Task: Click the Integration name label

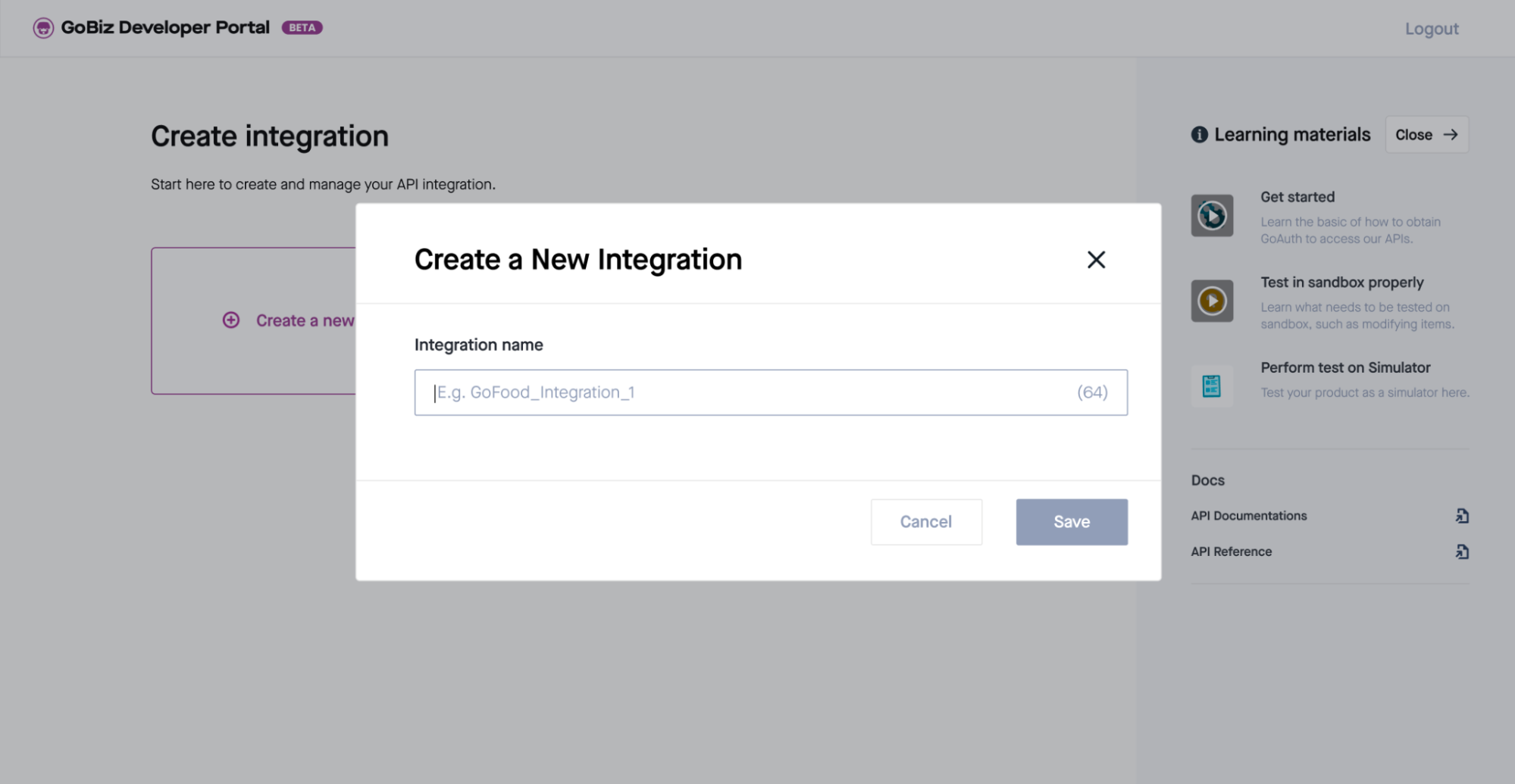Action: click(479, 345)
